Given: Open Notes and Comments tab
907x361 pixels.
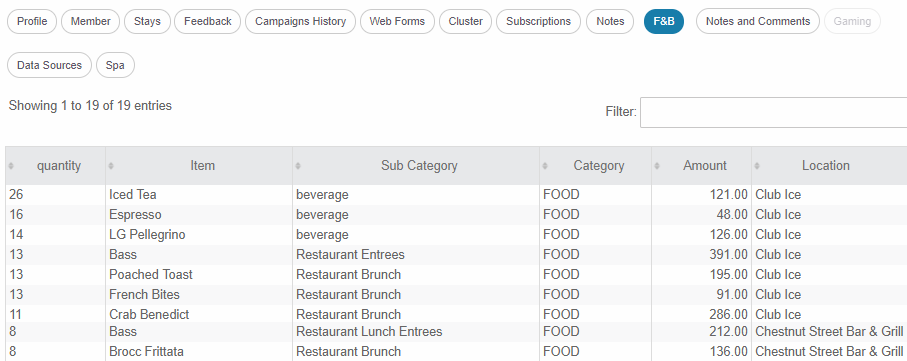Looking at the screenshot, I should coord(758,21).
